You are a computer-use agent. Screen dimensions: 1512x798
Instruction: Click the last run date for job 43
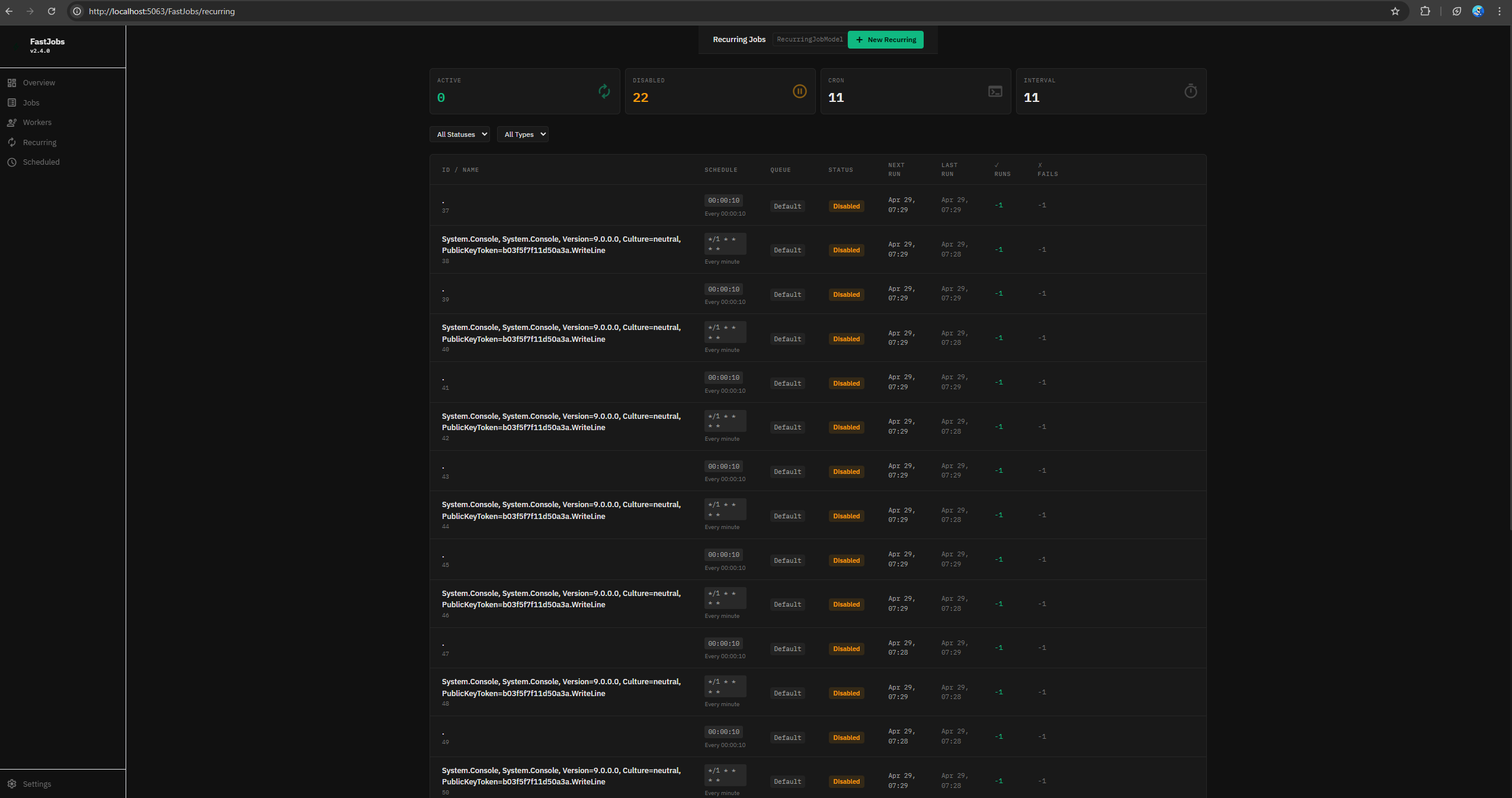(954, 471)
